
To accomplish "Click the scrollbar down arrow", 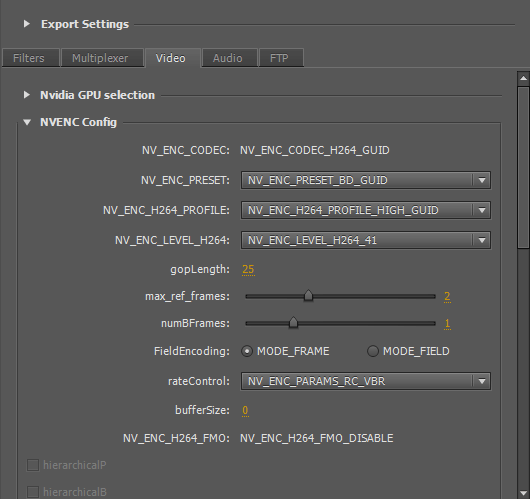I will [x=523, y=492].
